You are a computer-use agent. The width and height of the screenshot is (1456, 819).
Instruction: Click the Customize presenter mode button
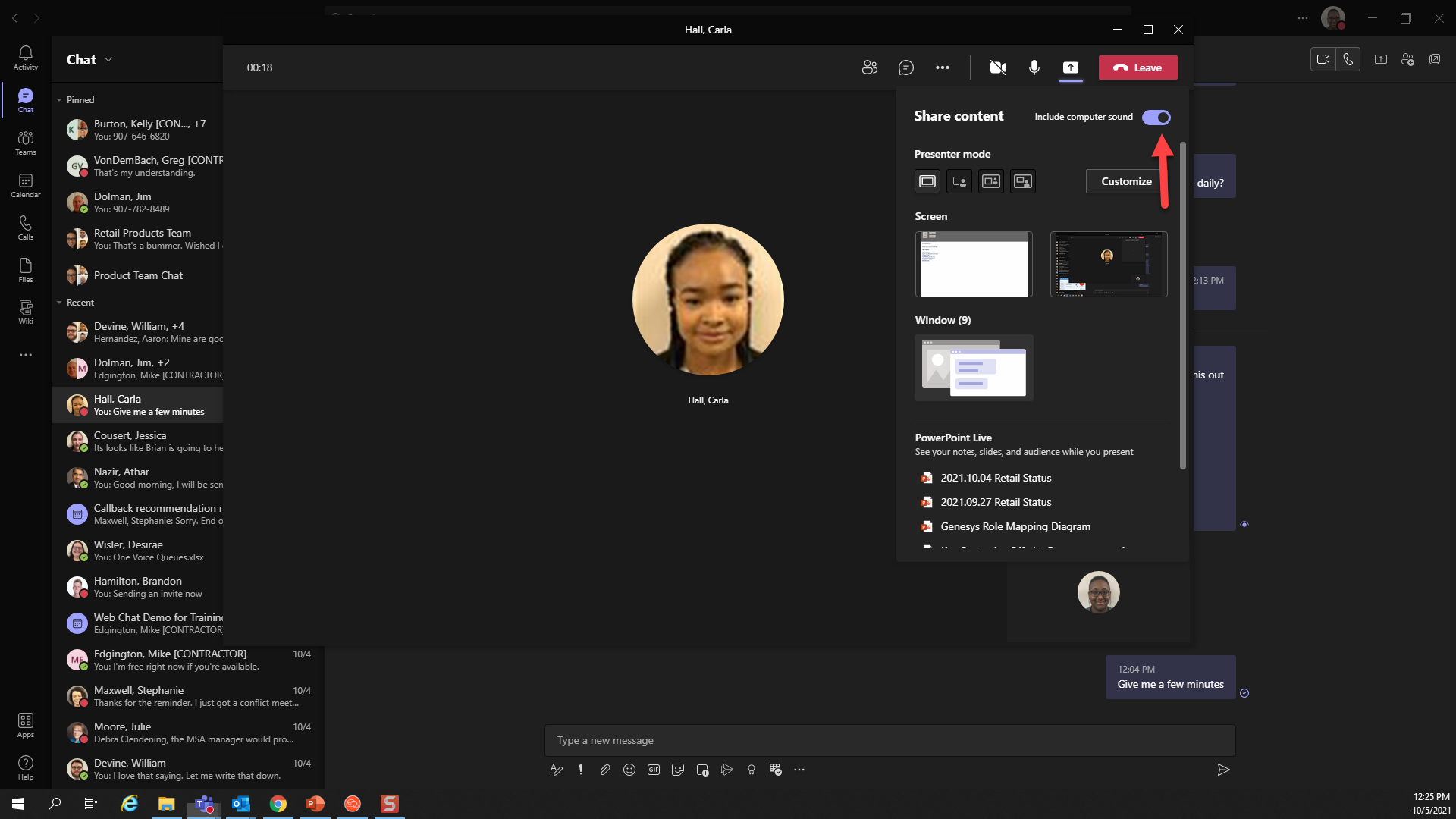1125,181
